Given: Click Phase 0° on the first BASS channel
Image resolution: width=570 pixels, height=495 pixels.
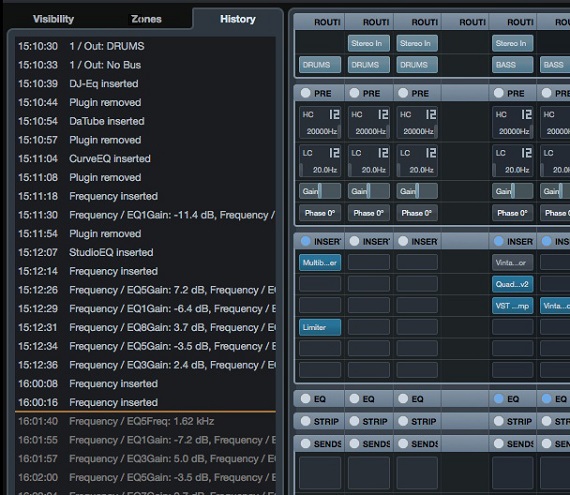Looking at the screenshot, I should [x=513, y=213].
